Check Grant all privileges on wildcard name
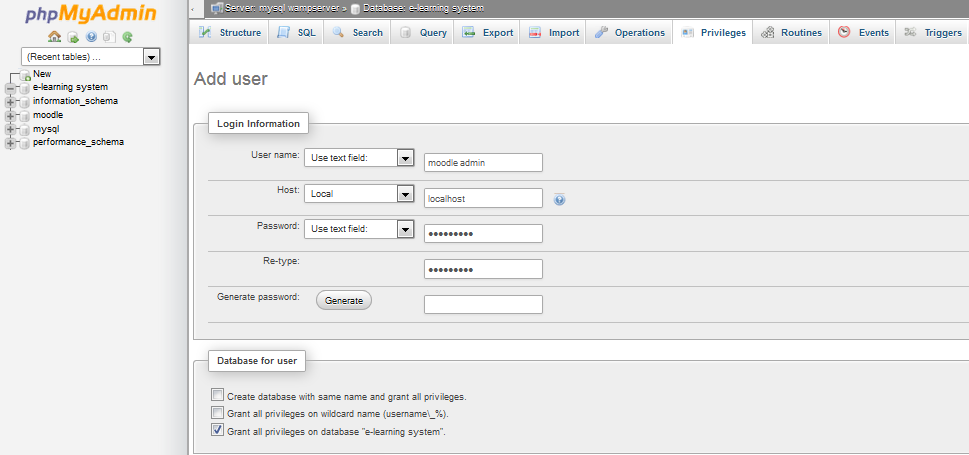969x455 pixels. point(217,412)
